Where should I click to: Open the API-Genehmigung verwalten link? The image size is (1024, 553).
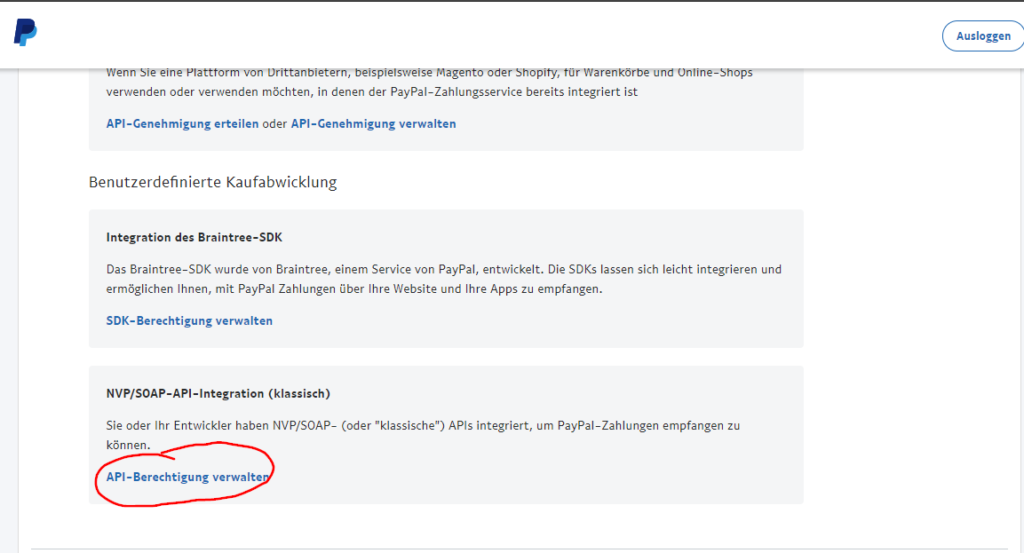click(373, 123)
